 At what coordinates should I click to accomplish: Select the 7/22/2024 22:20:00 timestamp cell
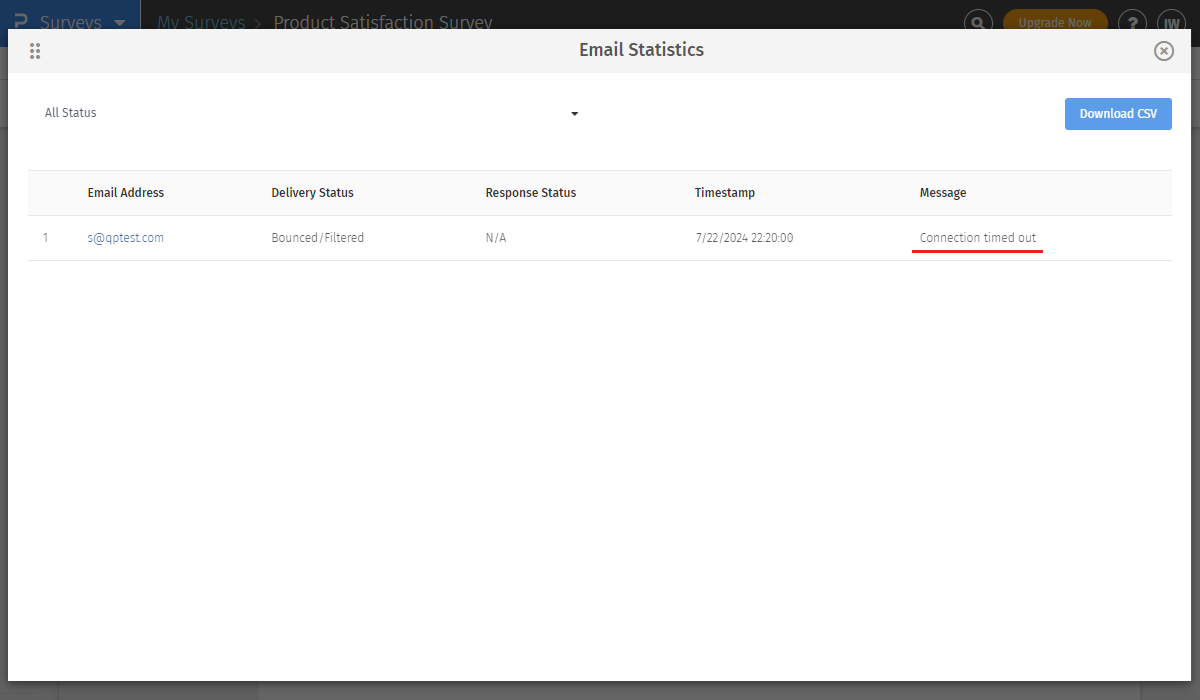click(x=744, y=238)
